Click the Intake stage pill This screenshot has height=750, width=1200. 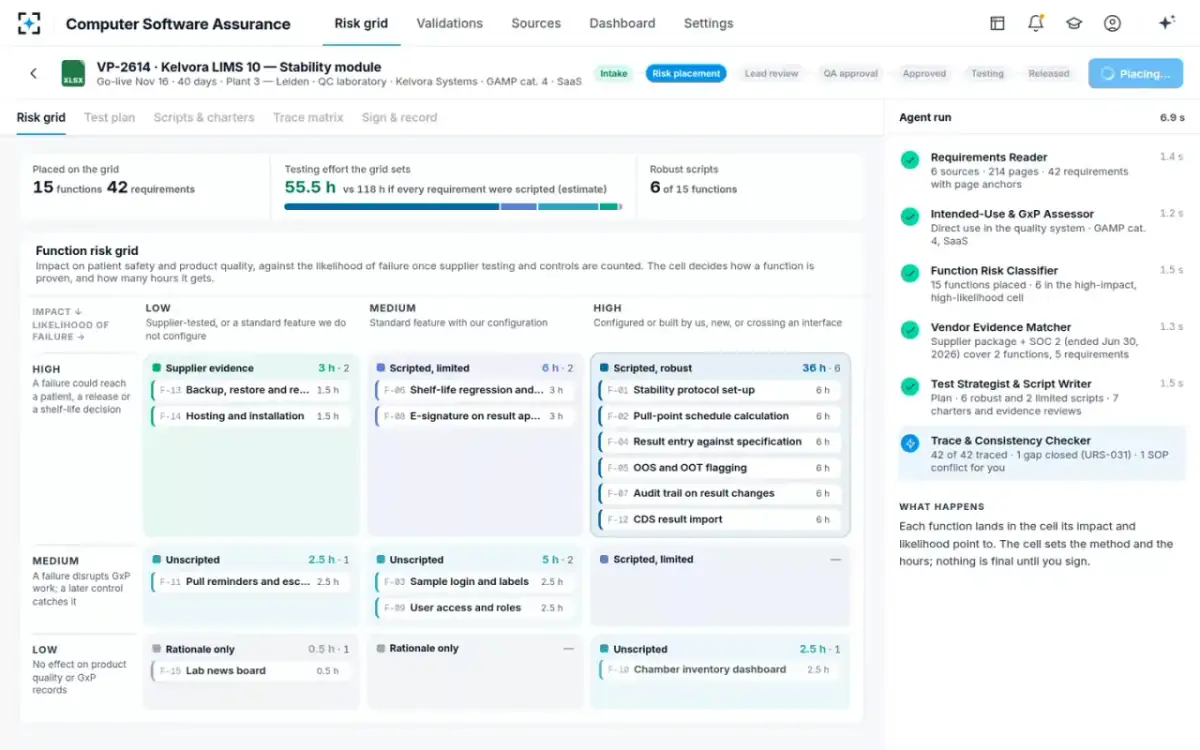tap(614, 73)
